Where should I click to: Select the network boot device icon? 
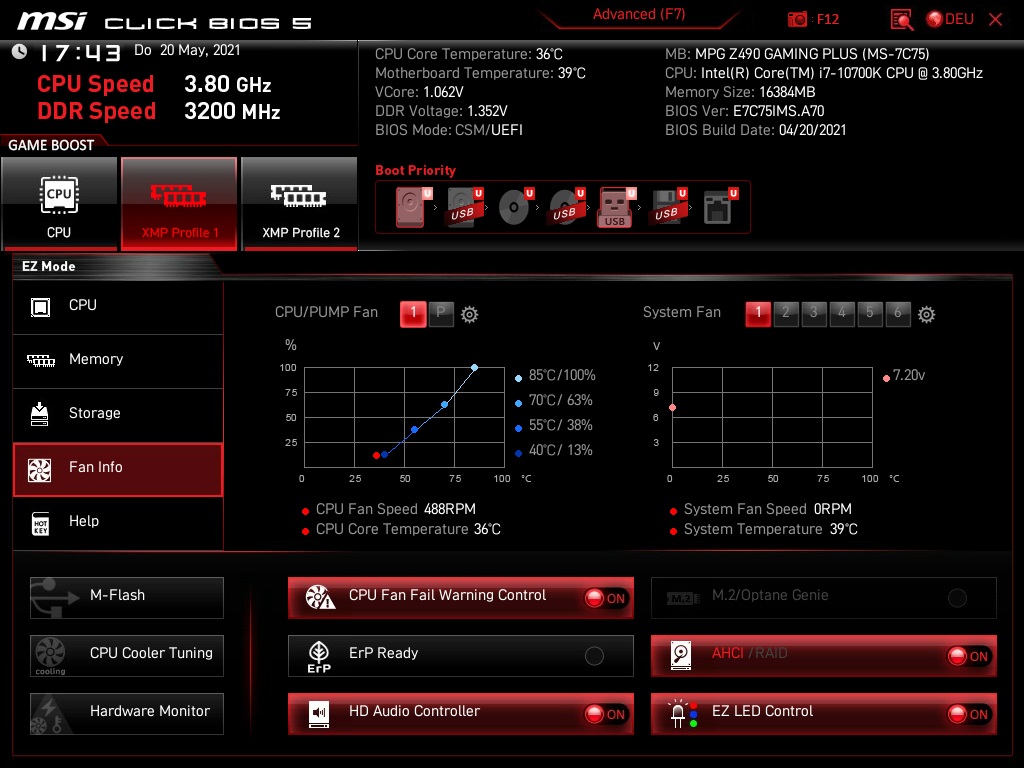(720, 207)
